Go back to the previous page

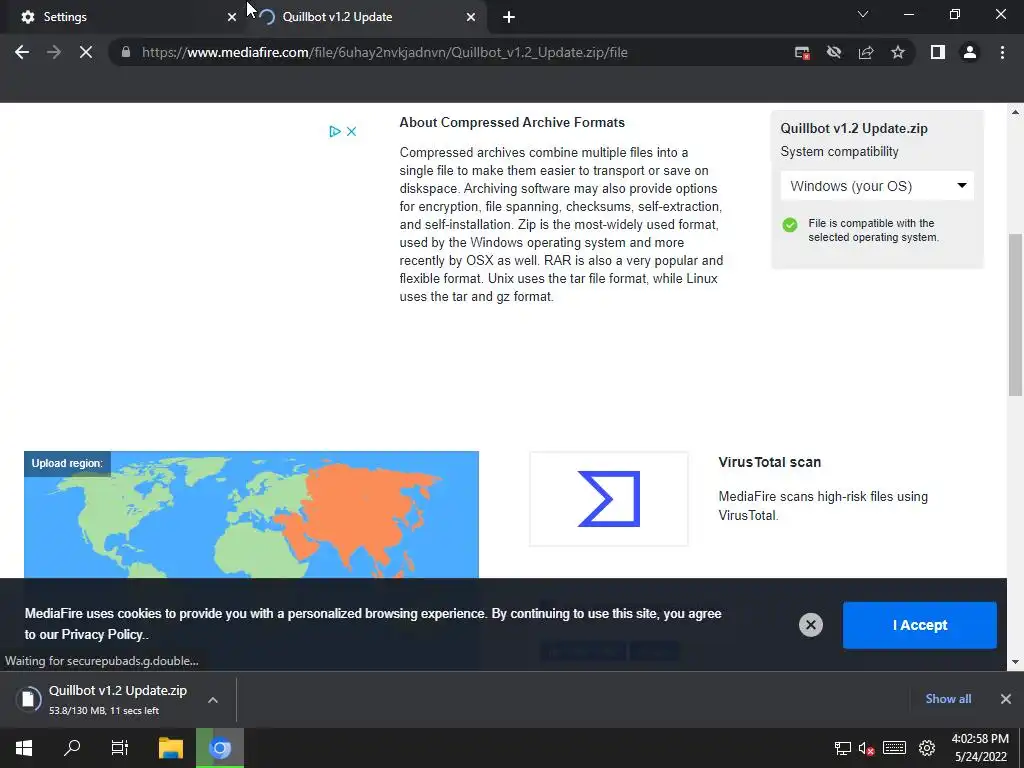22,52
